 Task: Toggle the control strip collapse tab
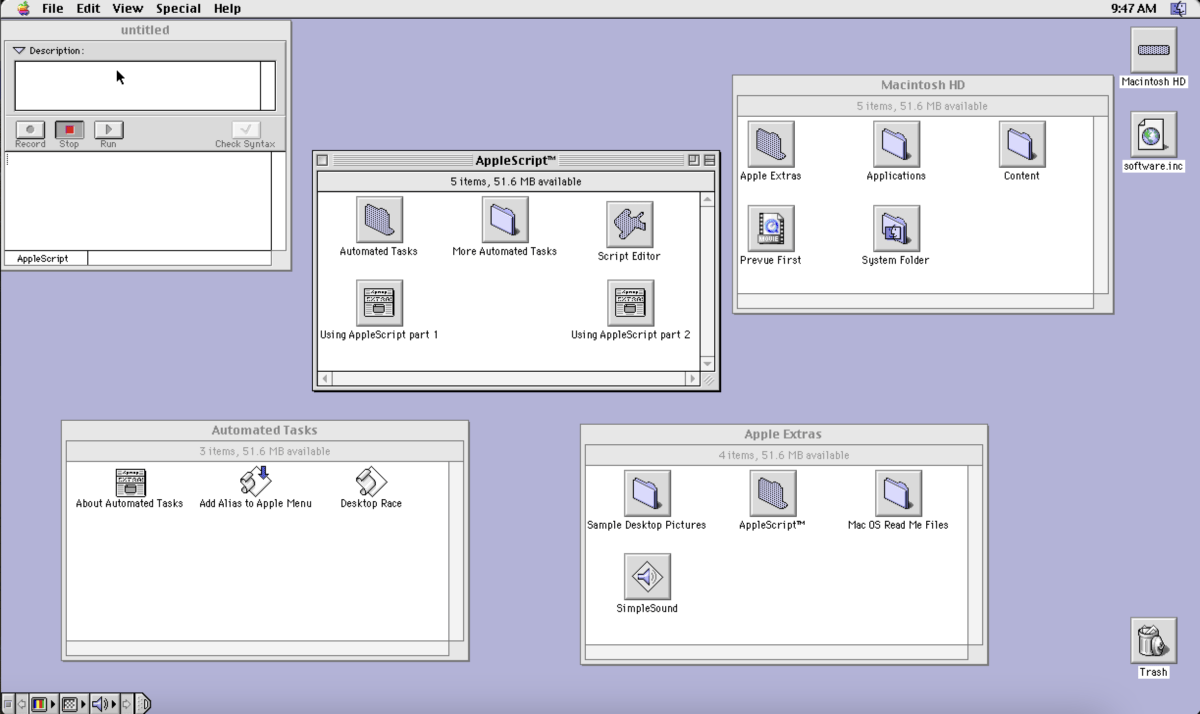tap(144, 704)
